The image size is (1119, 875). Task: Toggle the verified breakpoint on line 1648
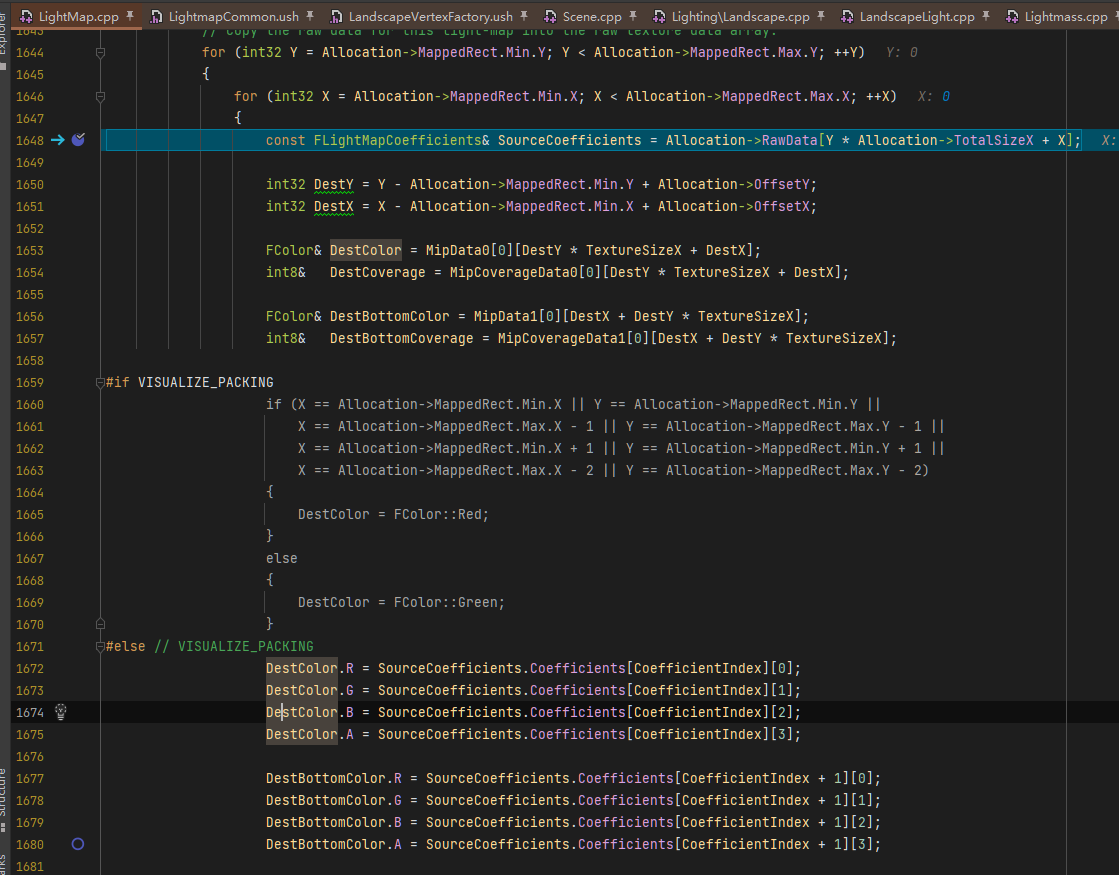(x=79, y=140)
